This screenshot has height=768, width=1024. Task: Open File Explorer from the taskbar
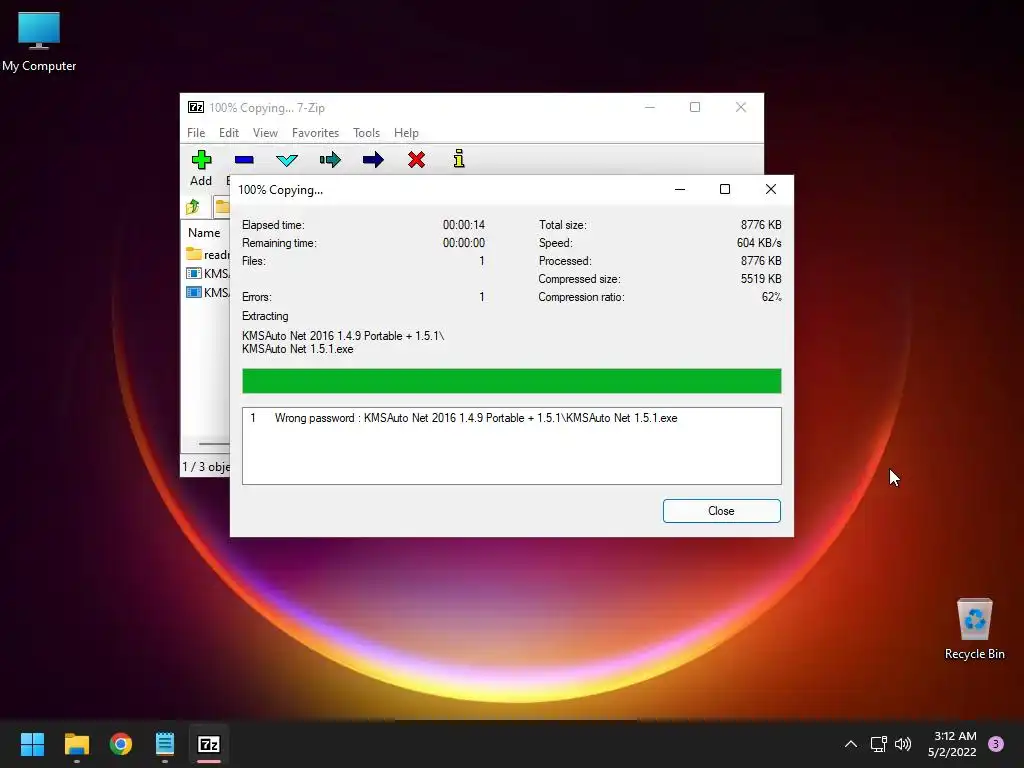(76, 744)
